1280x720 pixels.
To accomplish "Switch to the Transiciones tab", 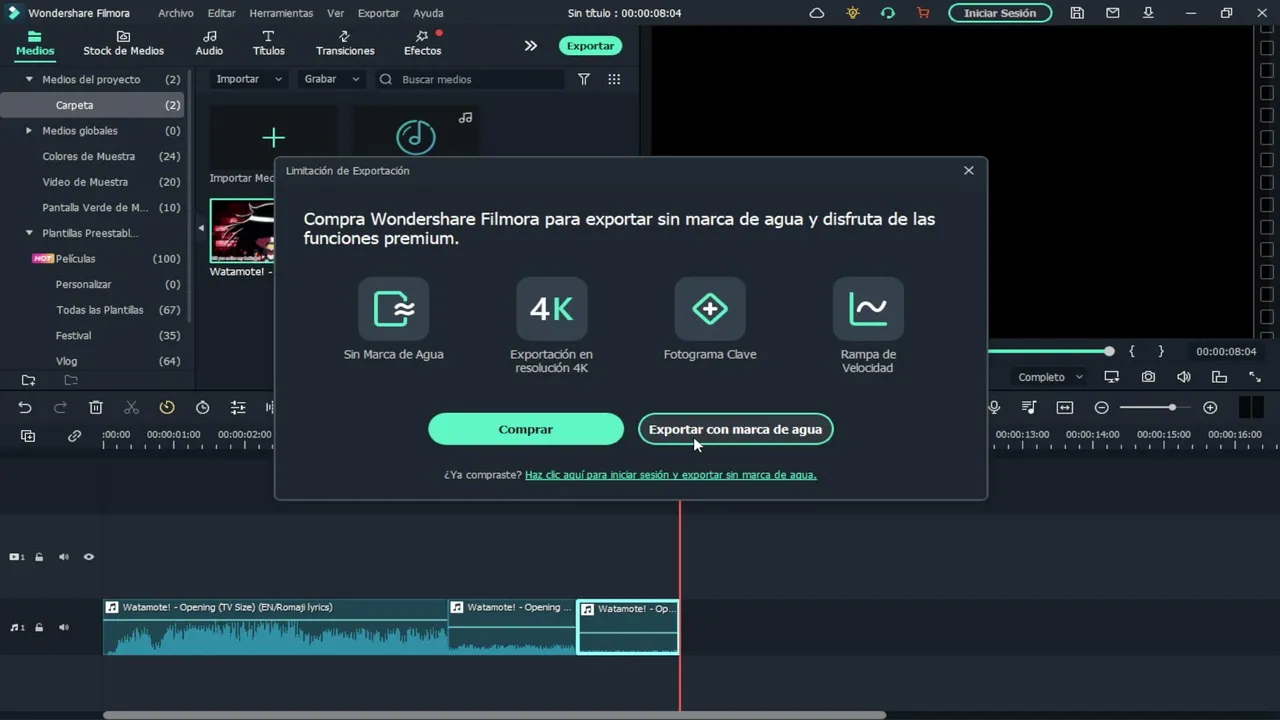I will click(345, 43).
